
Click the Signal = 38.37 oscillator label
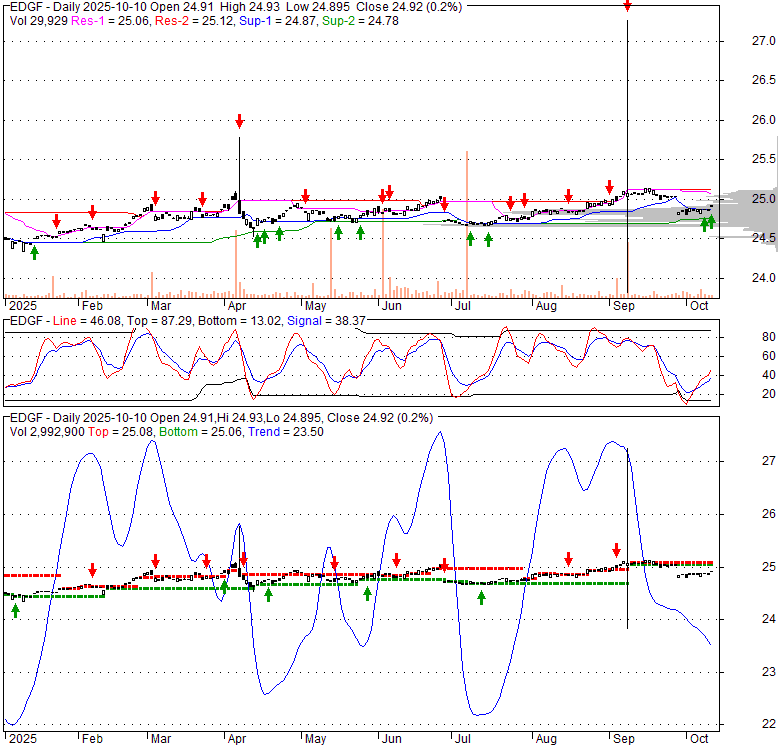[x=322, y=320]
